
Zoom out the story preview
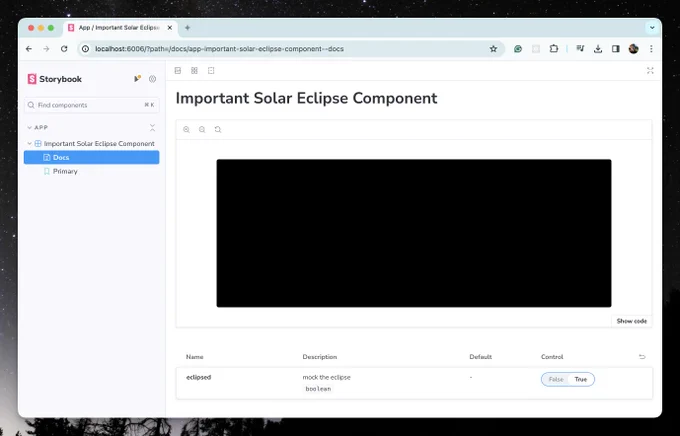coord(202,129)
